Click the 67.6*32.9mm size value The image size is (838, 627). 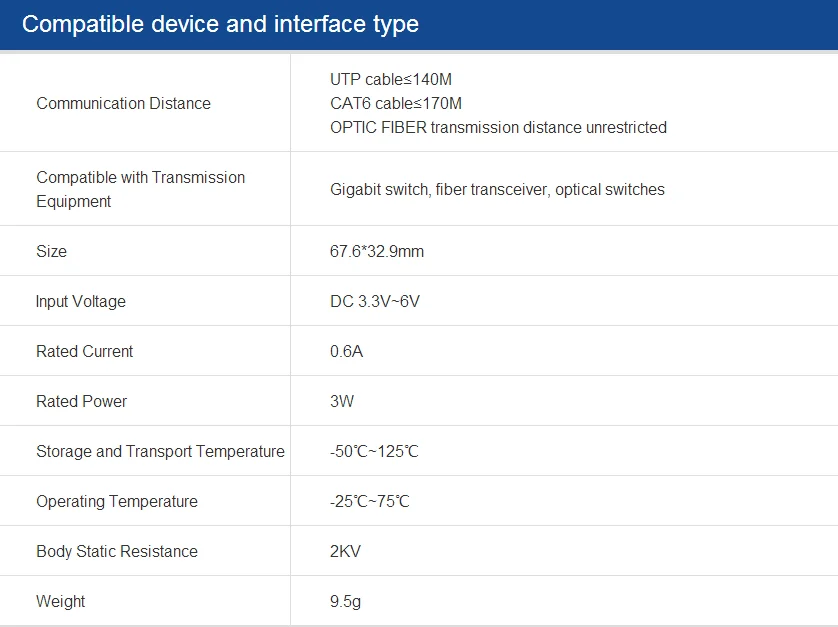coord(377,251)
